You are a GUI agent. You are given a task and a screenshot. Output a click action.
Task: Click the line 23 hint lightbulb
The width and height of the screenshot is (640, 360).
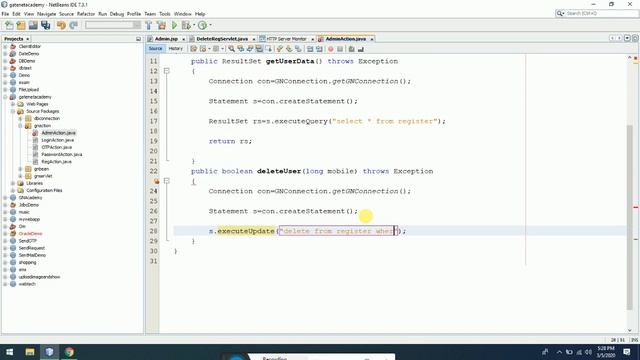[157, 181]
